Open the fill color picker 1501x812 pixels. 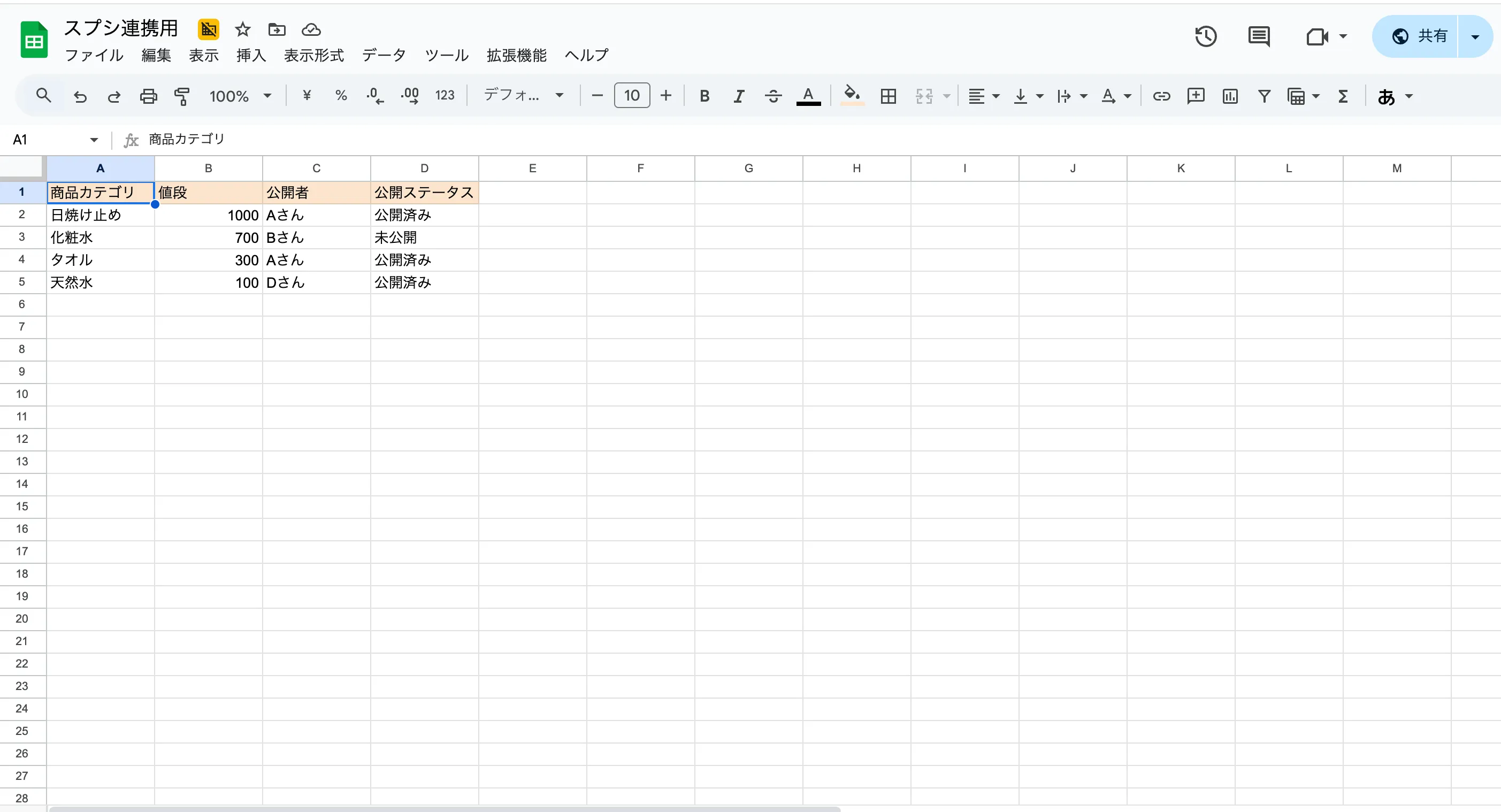point(852,95)
